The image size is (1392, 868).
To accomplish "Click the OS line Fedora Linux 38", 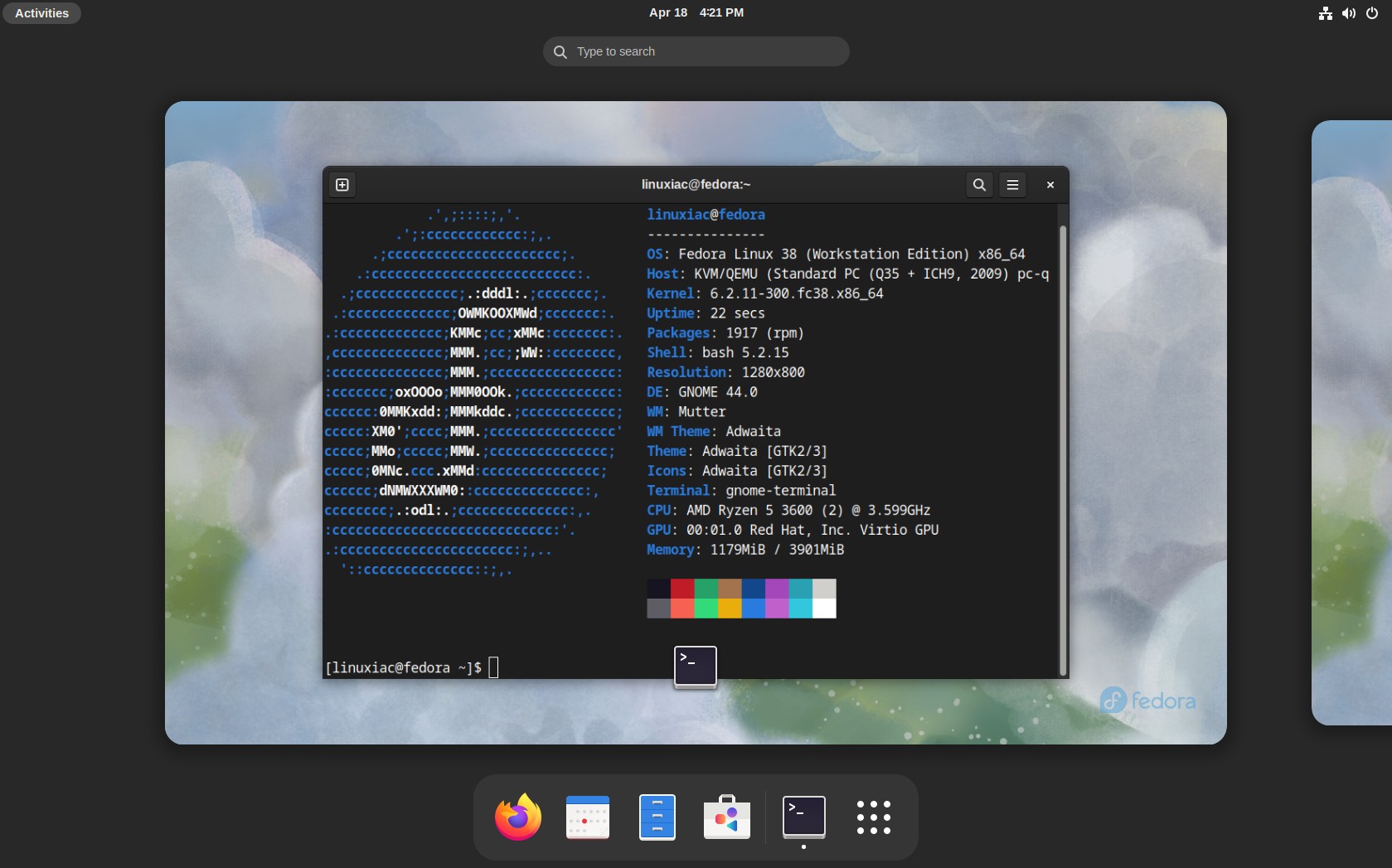I will click(836, 255).
